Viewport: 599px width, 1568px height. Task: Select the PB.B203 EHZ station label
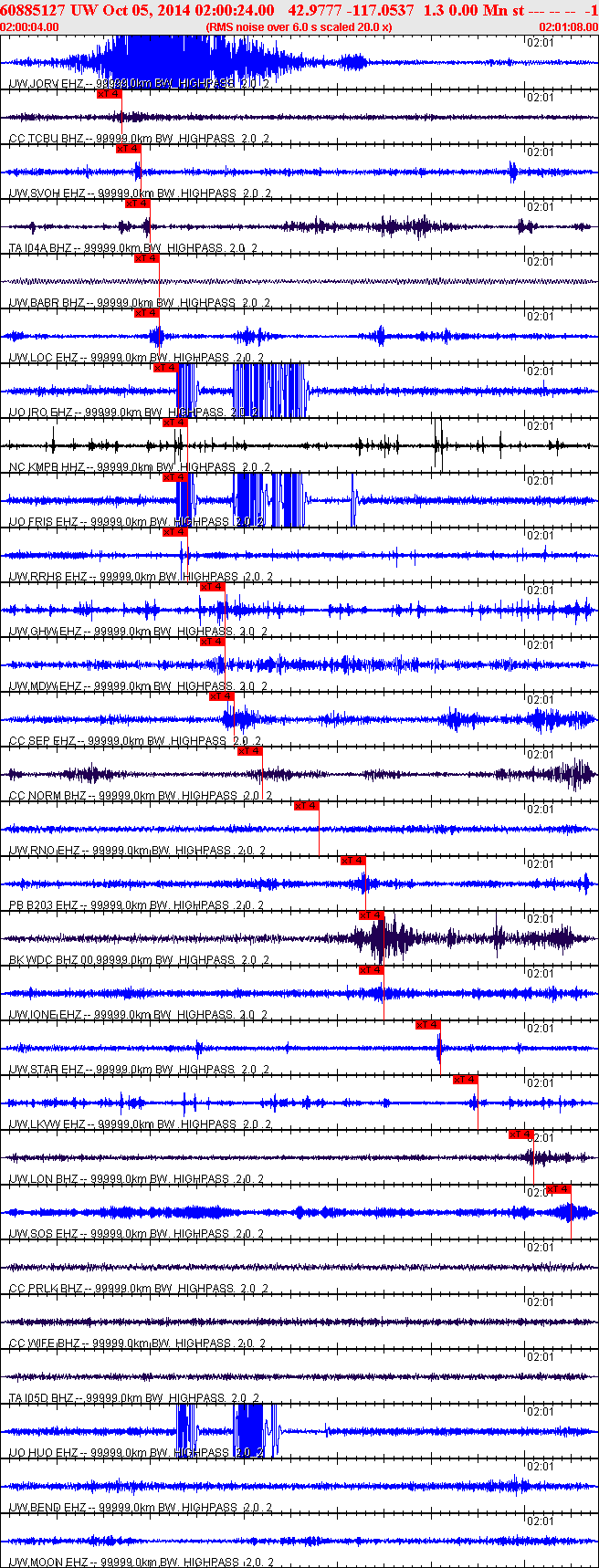click(x=43, y=905)
